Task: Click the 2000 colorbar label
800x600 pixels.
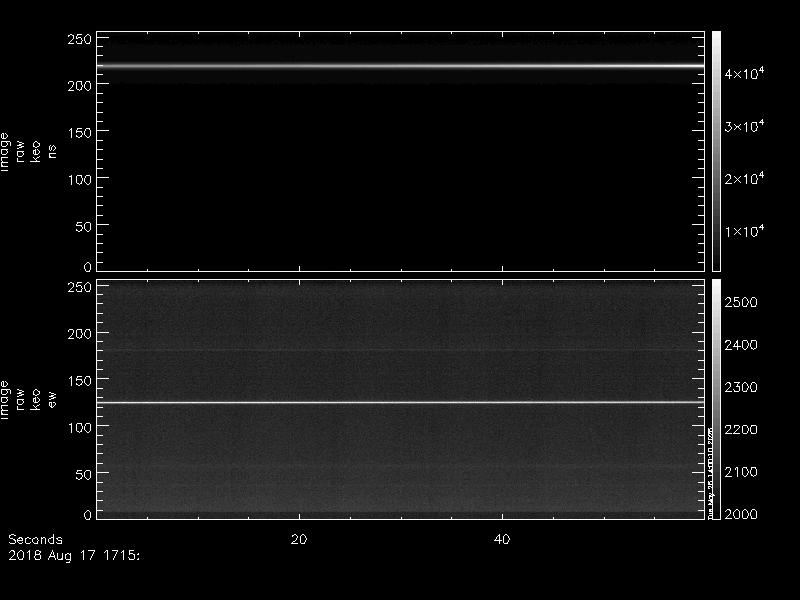Action: 741,514
